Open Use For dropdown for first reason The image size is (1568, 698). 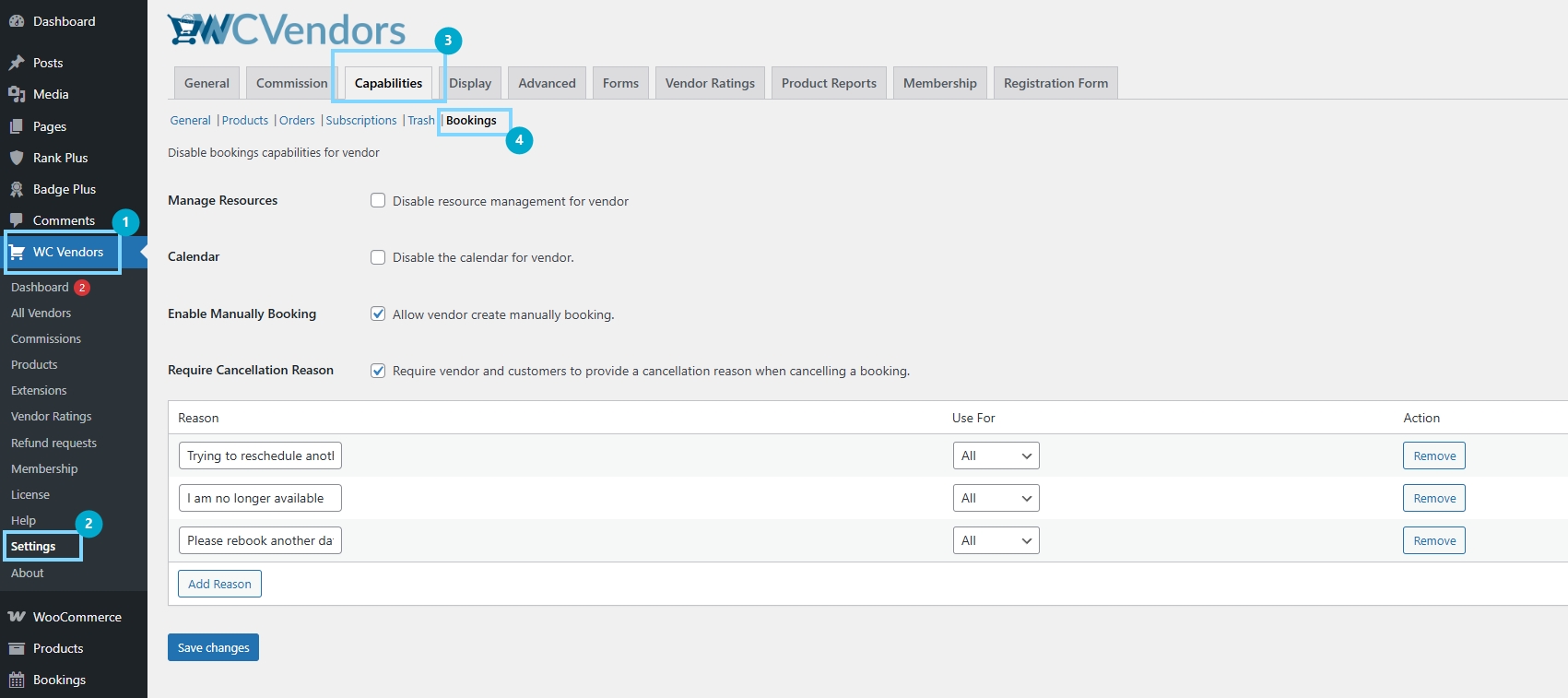[996, 455]
